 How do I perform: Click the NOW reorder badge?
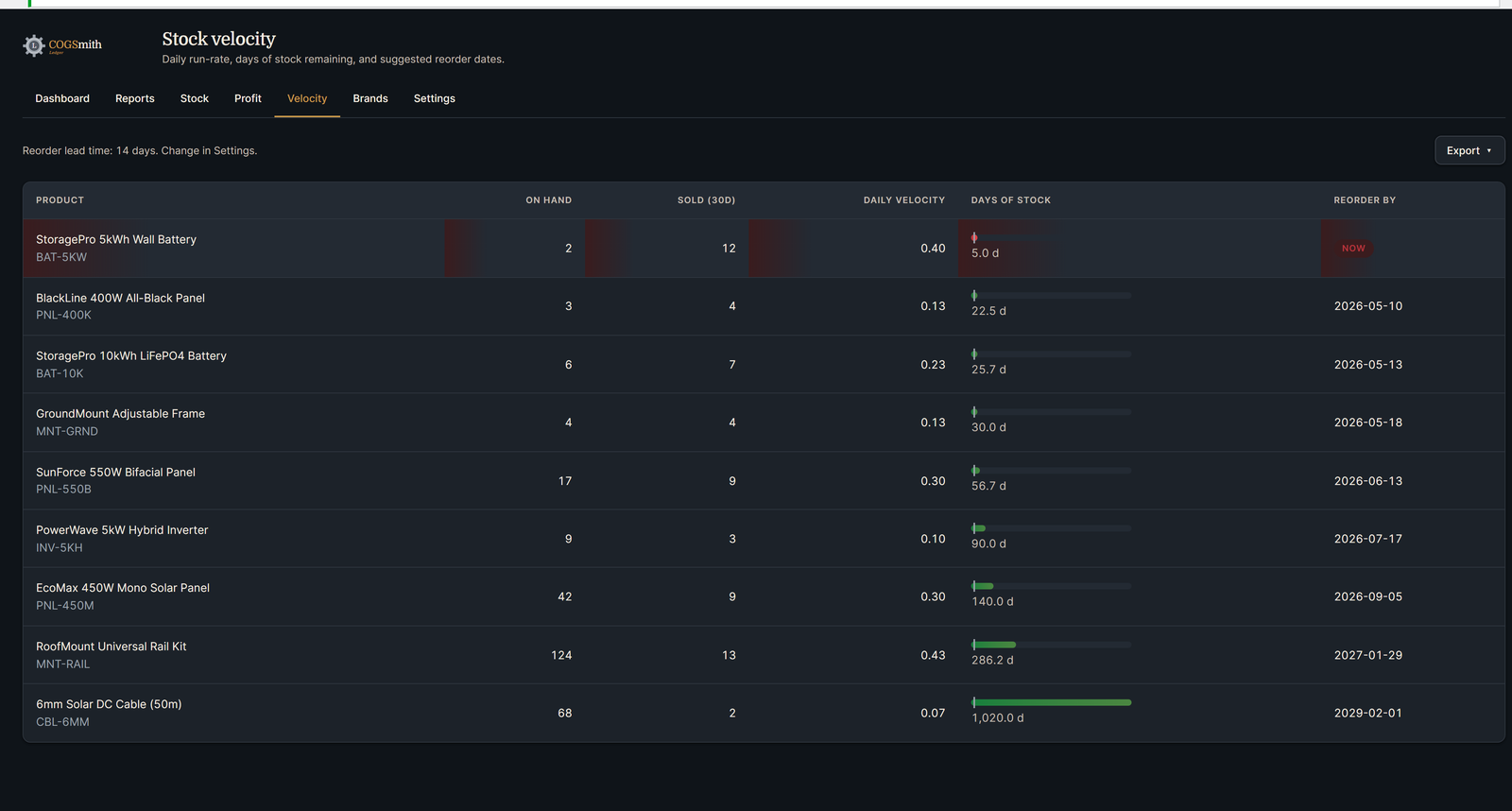[1353, 248]
